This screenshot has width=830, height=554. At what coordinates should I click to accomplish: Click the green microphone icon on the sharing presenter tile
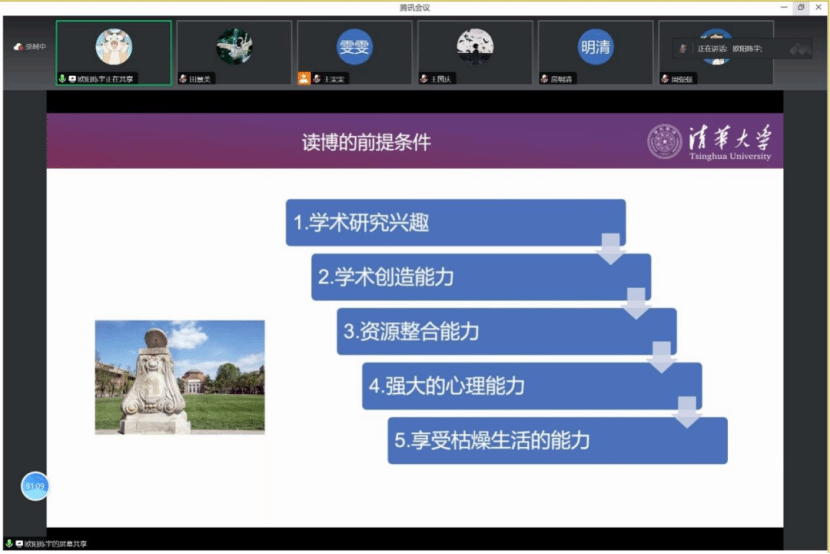click(x=62, y=79)
